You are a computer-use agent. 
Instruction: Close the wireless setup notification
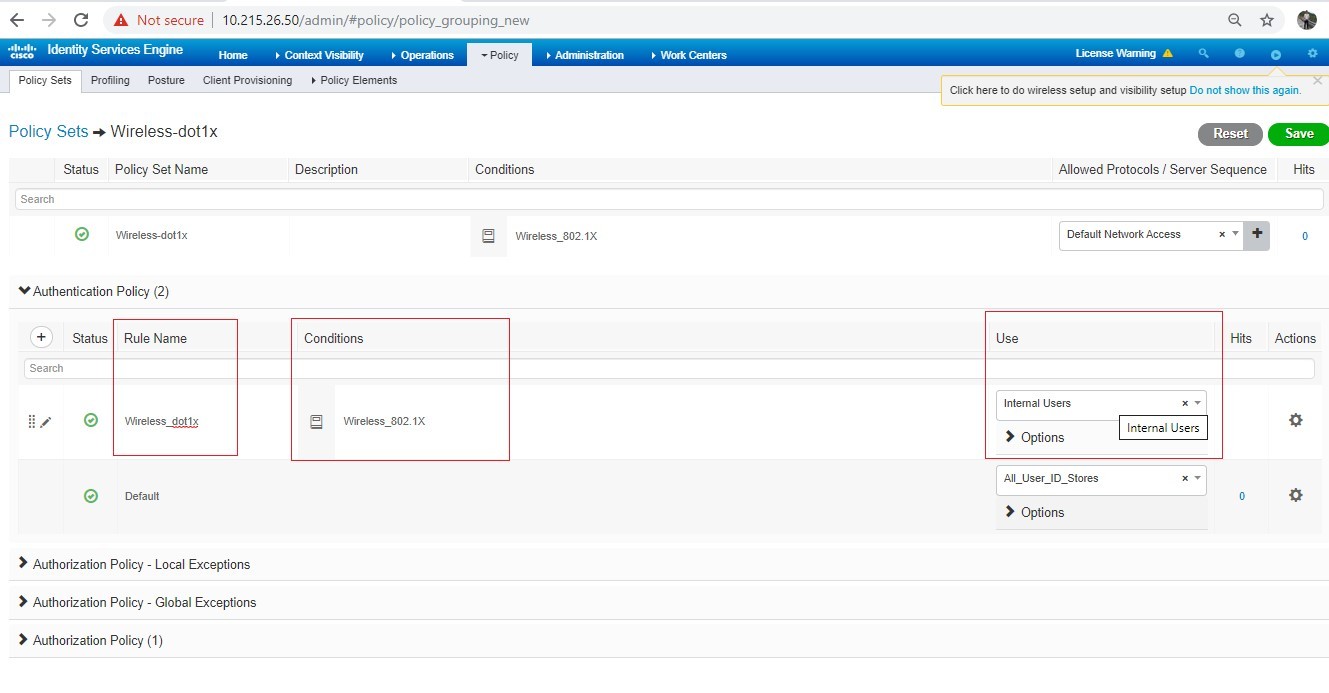[x=1317, y=80]
